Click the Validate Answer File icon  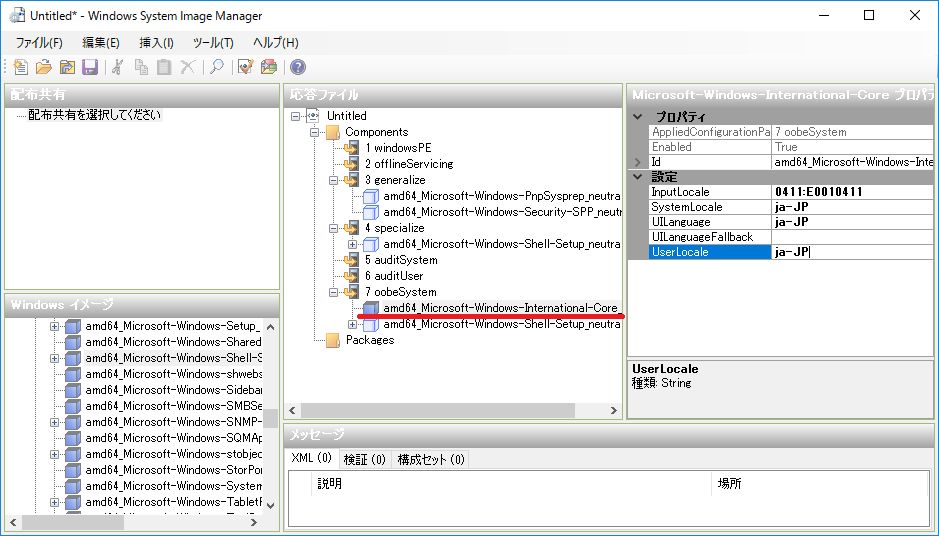pos(246,67)
